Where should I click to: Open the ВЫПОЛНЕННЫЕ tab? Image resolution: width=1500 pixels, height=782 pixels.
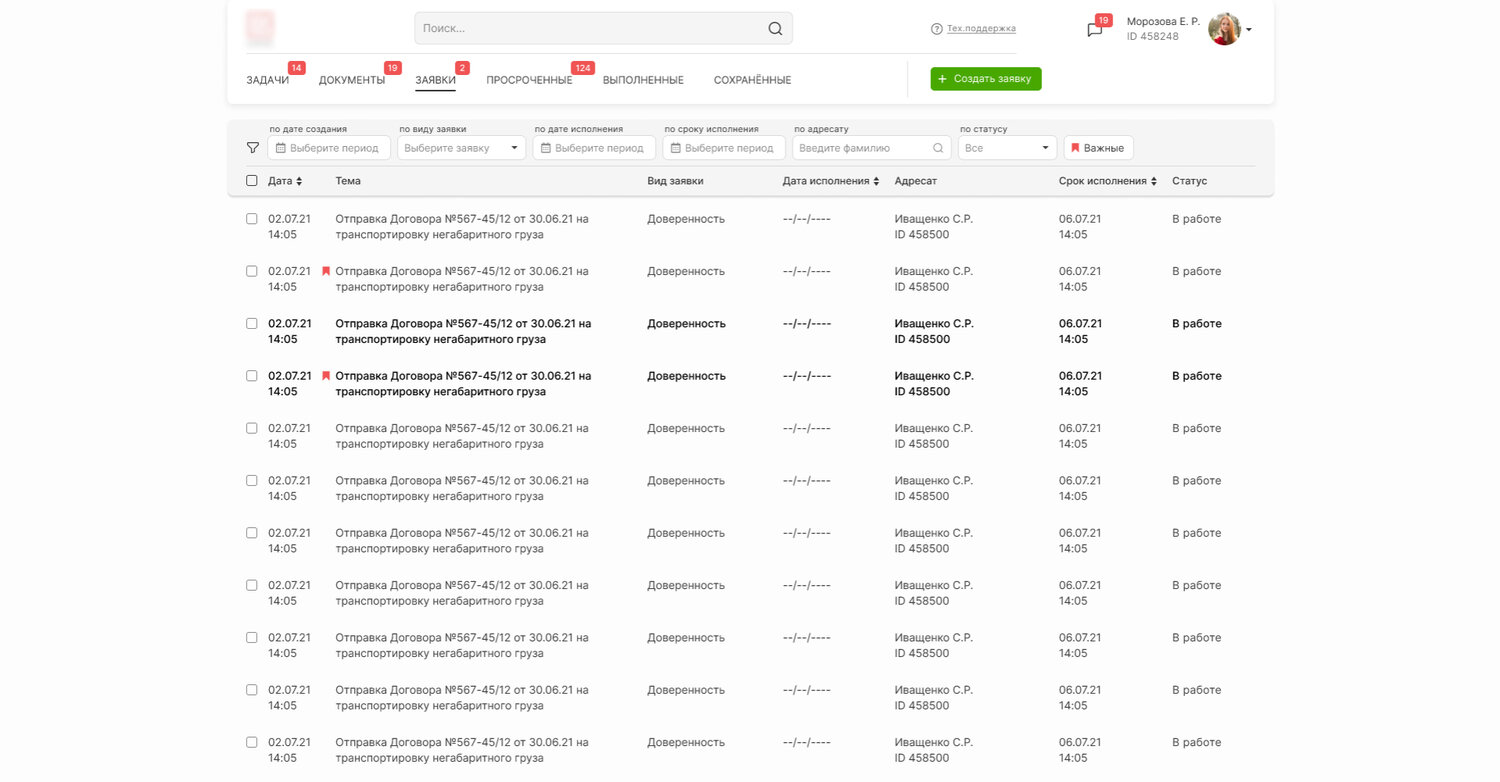point(643,80)
